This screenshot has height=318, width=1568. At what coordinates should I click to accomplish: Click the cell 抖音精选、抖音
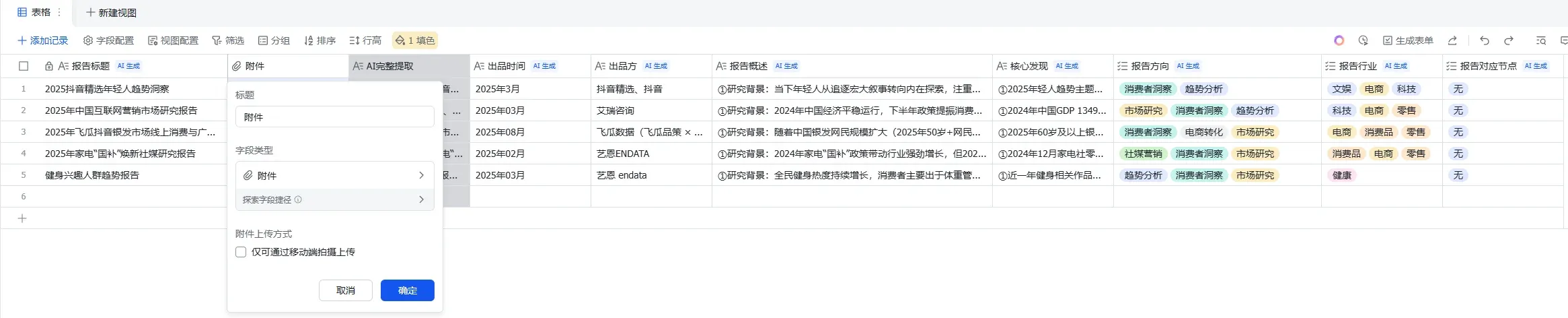(x=651, y=89)
